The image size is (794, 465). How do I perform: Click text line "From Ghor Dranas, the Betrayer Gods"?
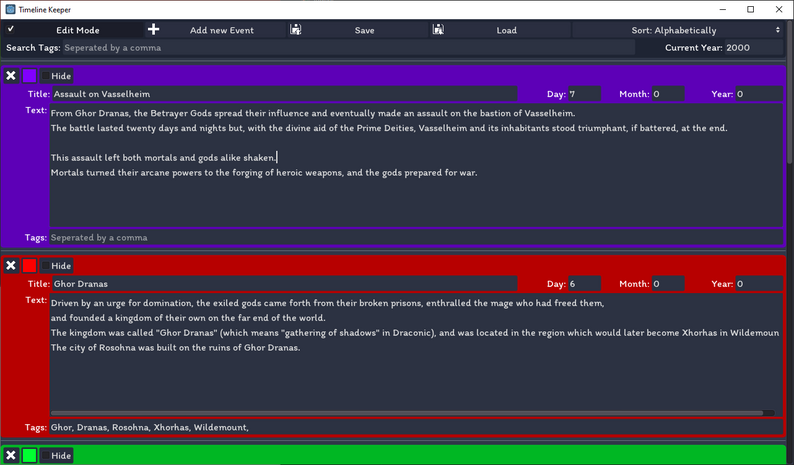(313, 113)
